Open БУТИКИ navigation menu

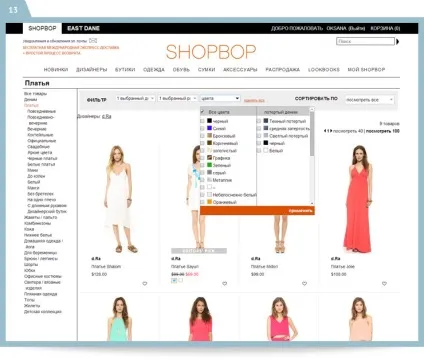125,70
